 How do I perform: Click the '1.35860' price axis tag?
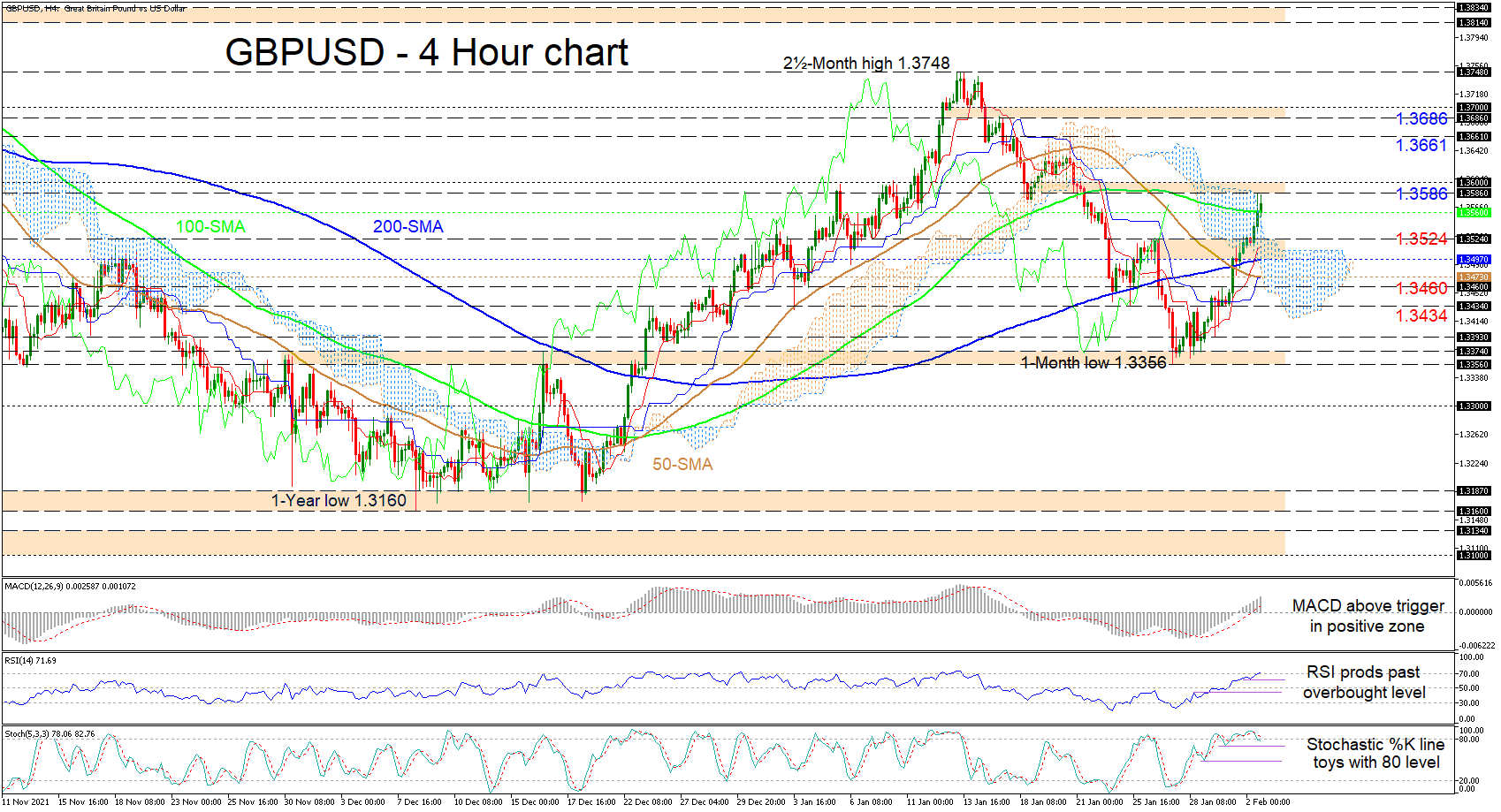click(x=1474, y=193)
